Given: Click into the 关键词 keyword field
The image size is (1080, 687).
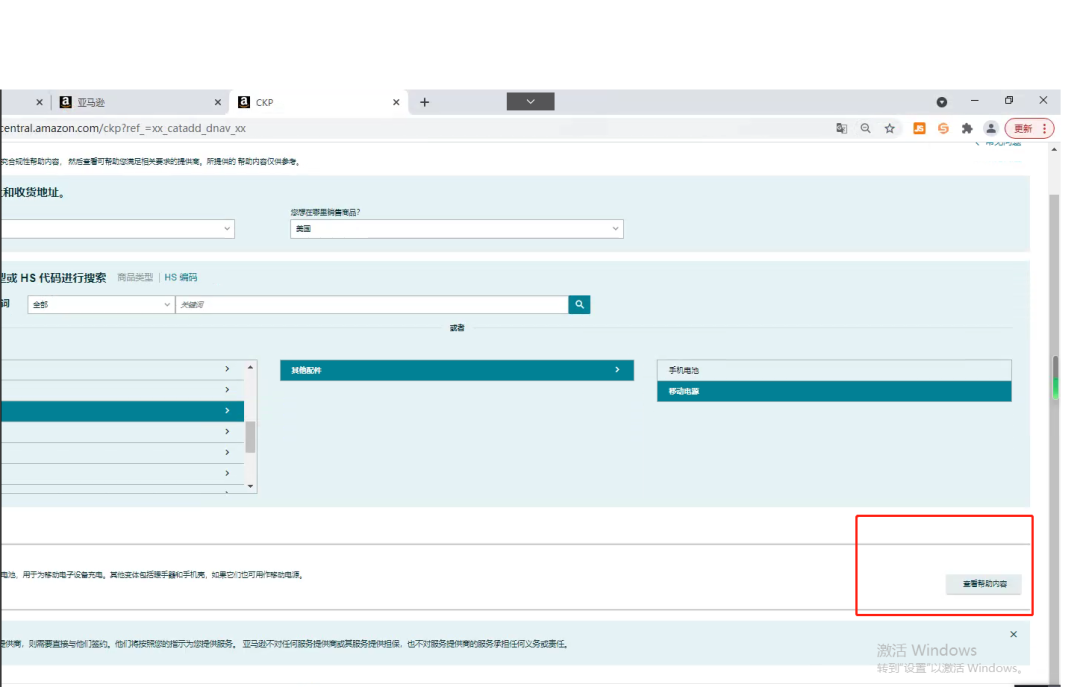Looking at the screenshot, I should (x=372, y=305).
